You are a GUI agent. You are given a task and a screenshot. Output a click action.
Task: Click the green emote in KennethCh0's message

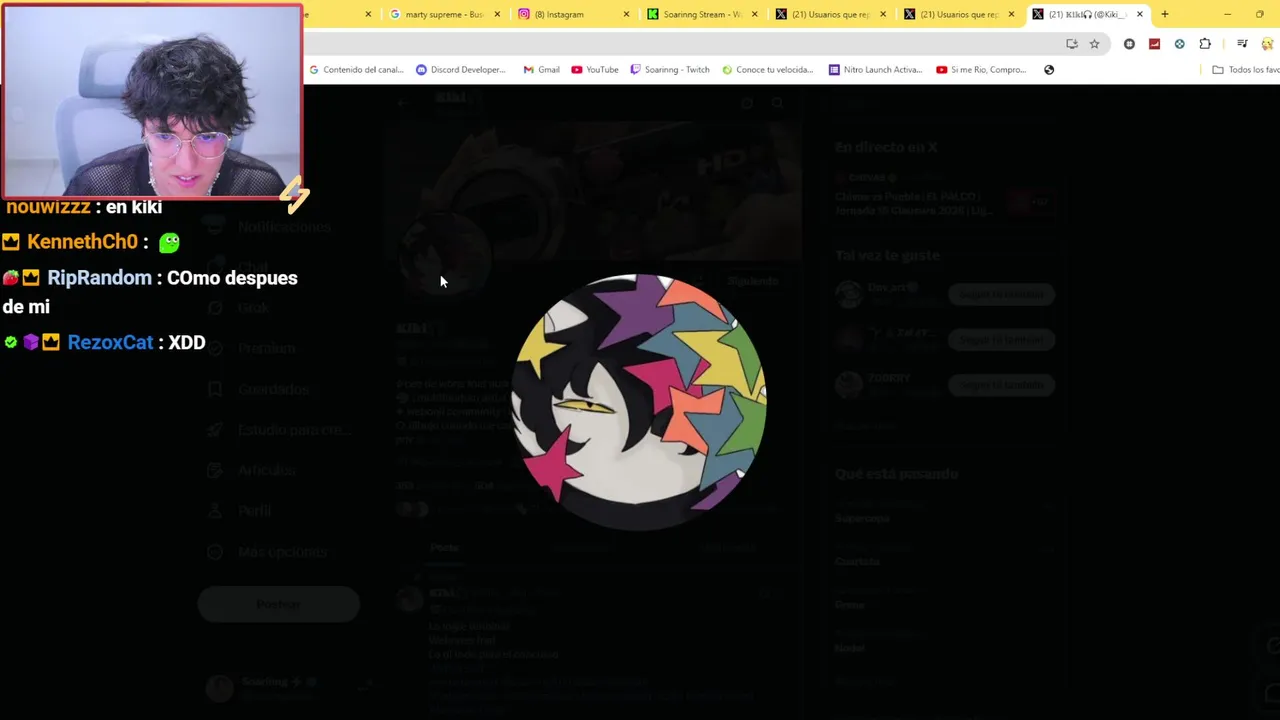[169, 242]
